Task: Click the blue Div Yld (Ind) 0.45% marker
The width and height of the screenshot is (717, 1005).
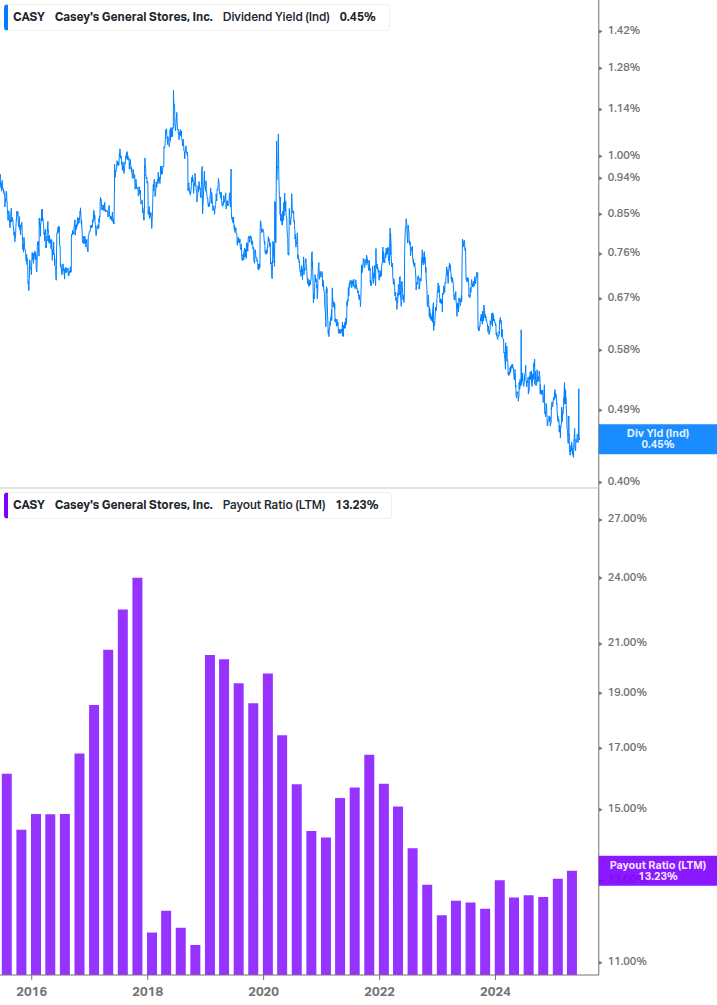Action: [657, 439]
